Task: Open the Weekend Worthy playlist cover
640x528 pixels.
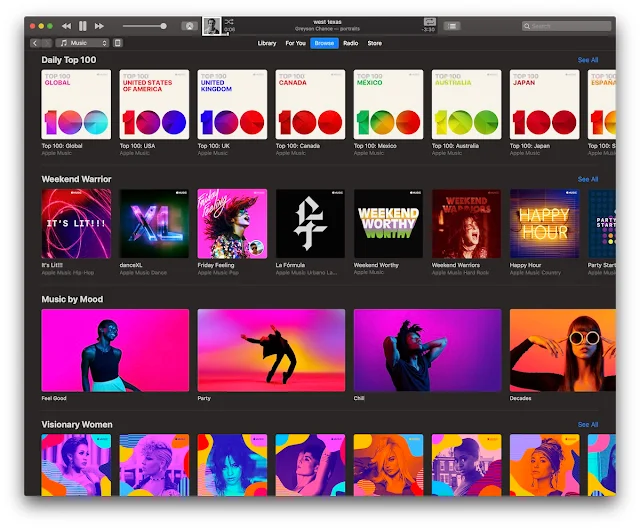Action: (x=389, y=224)
